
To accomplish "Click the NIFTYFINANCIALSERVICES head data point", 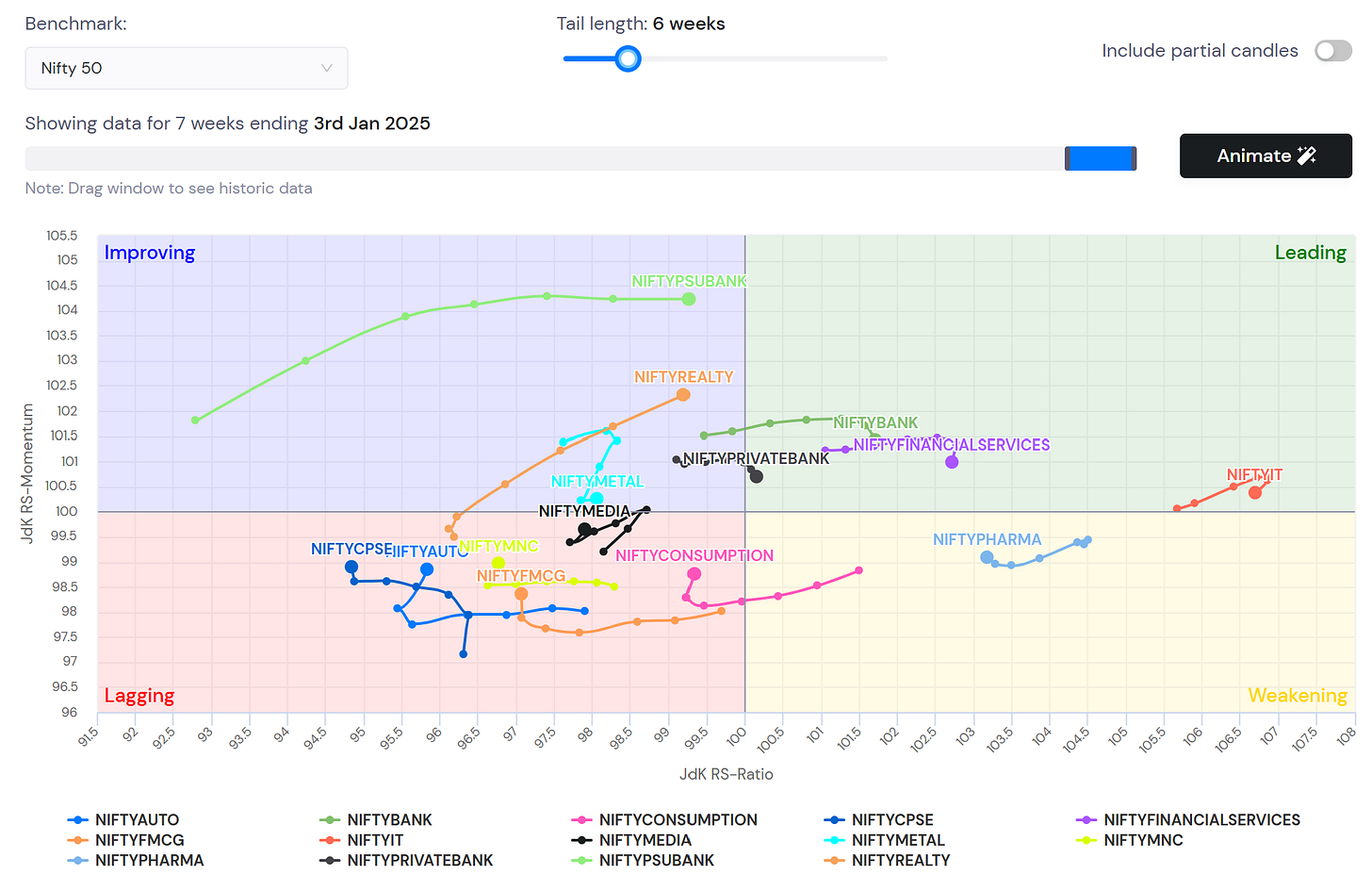I will click(952, 462).
